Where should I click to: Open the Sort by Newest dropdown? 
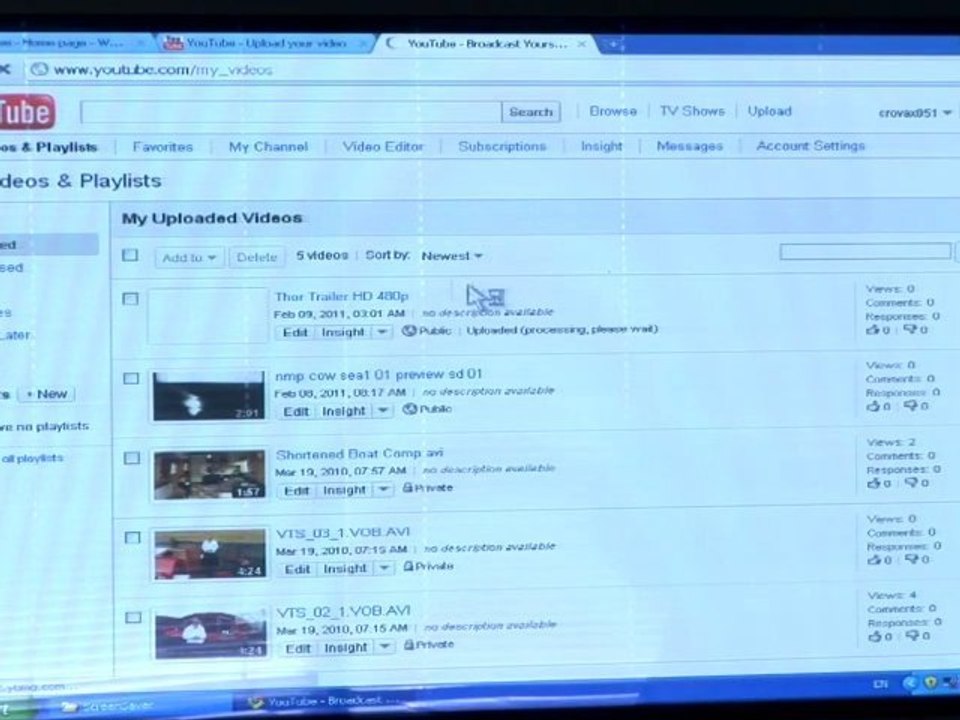pyautogui.click(x=452, y=256)
